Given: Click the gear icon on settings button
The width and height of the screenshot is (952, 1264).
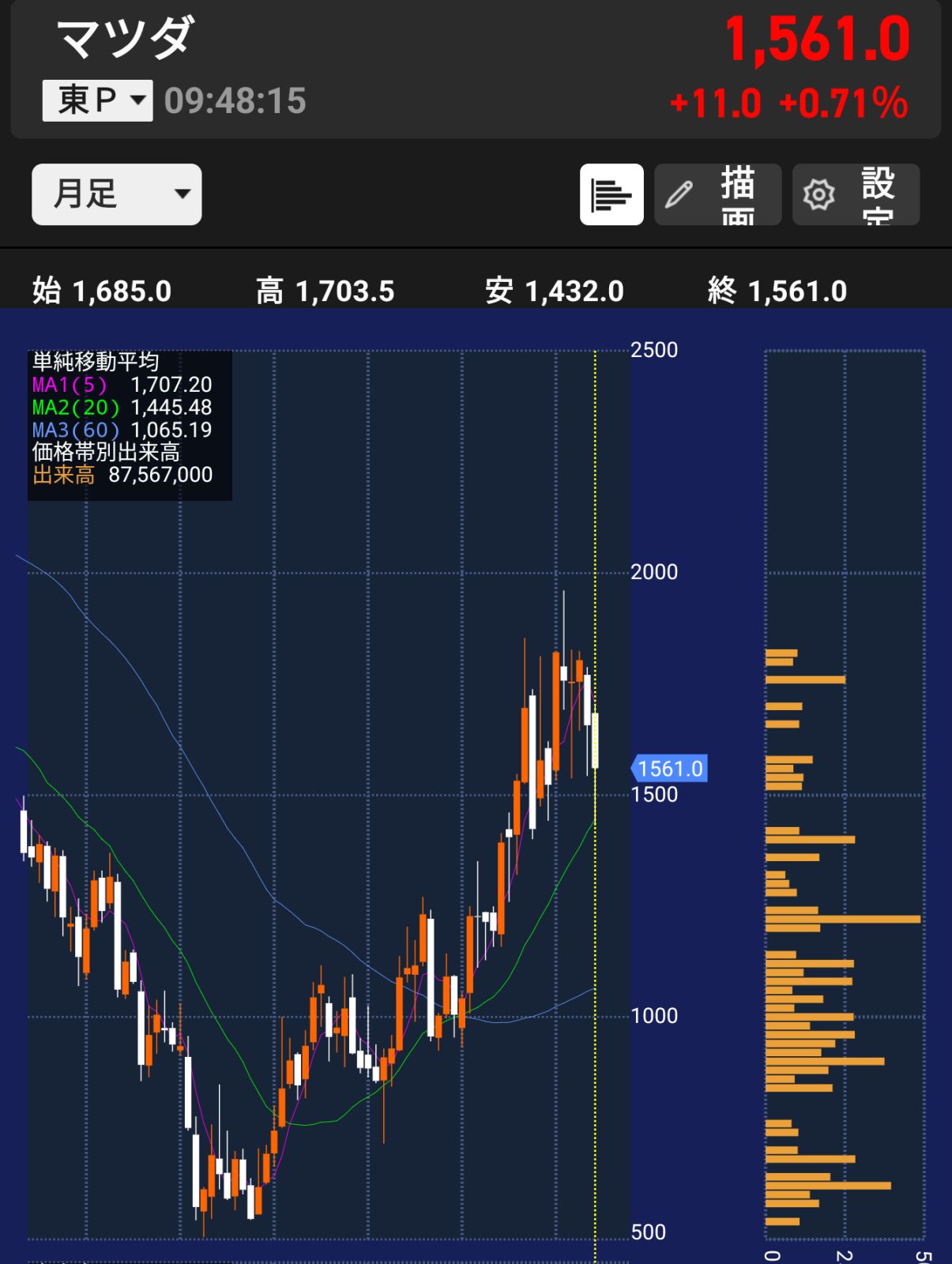Looking at the screenshot, I should [x=818, y=194].
